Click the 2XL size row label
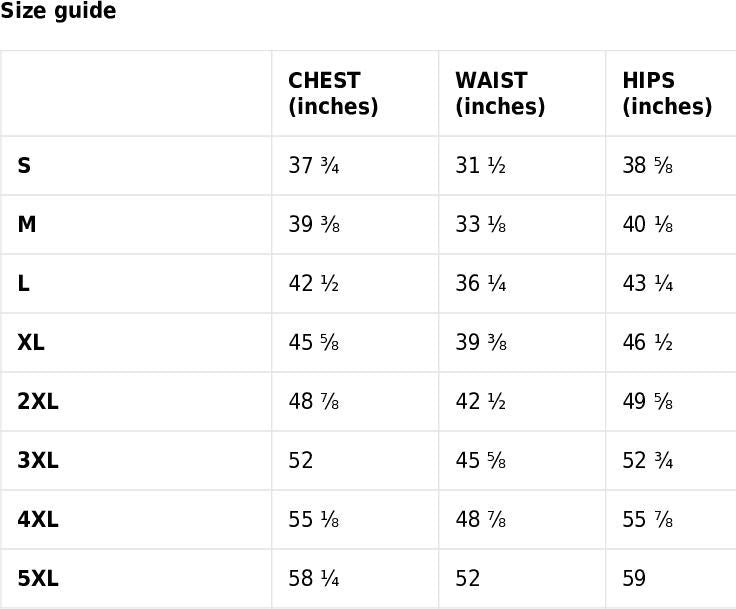 pos(38,402)
